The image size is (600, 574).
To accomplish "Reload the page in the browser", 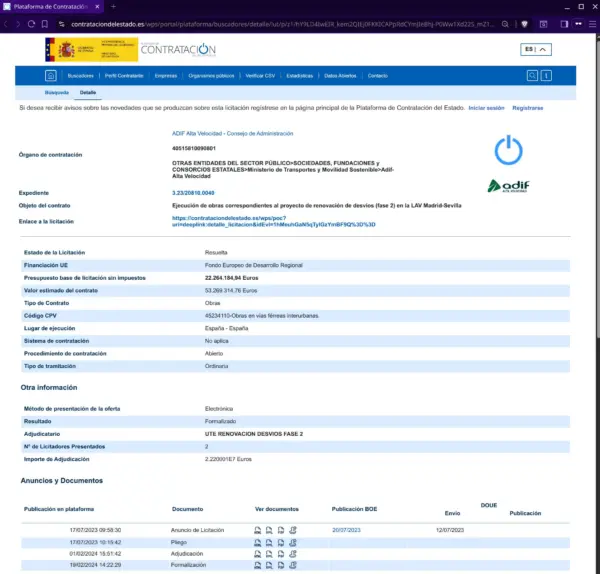I will click(x=31, y=24).
